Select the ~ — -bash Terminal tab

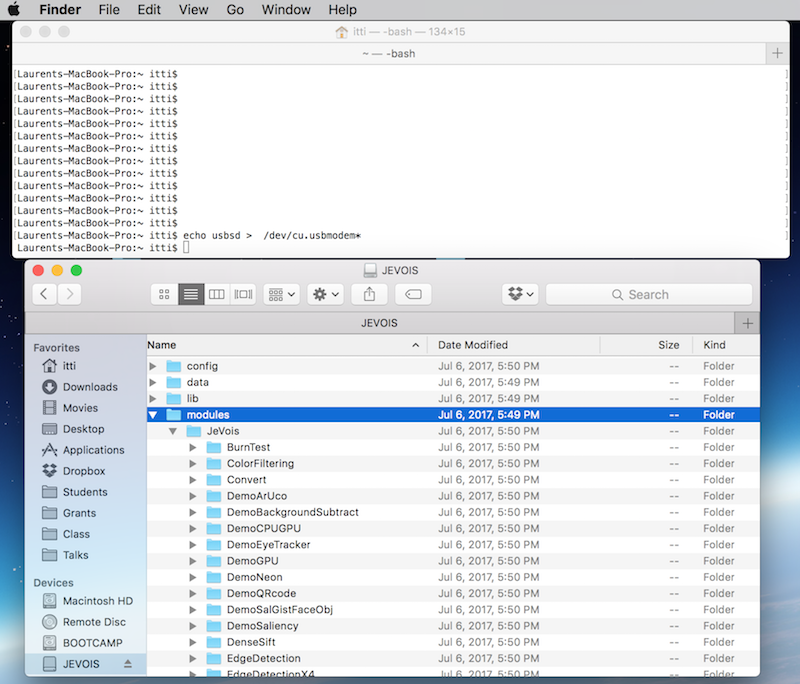pyautogui.click(x=389, y=54)
